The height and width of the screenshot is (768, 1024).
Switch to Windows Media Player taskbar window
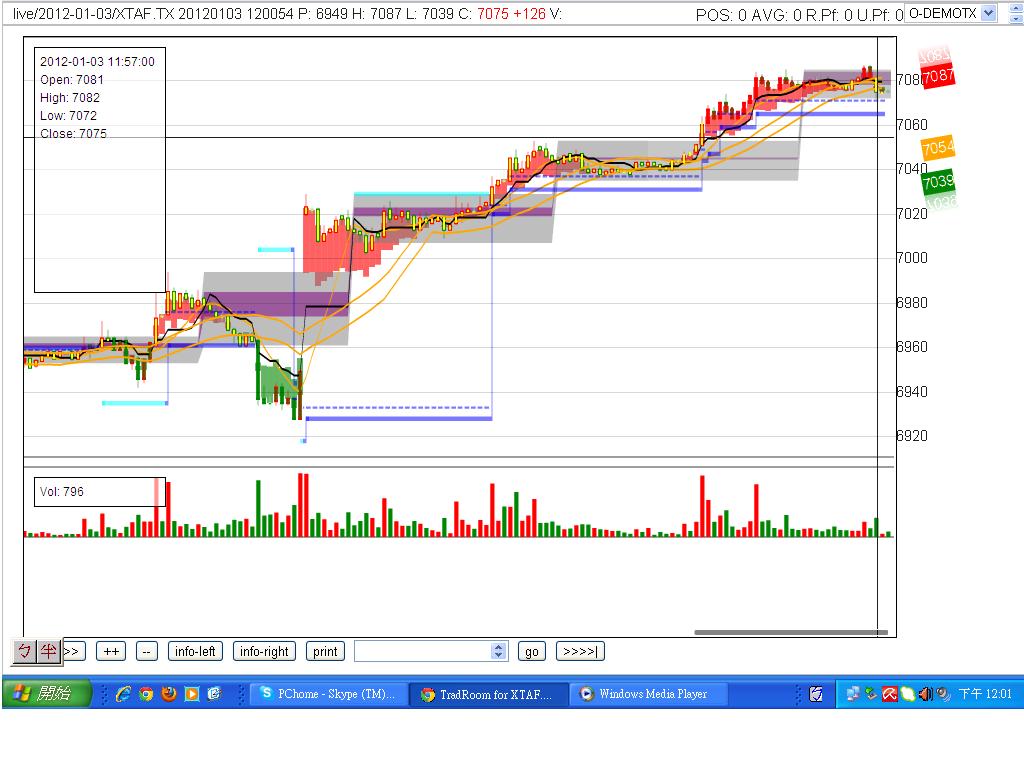point(650,694)
